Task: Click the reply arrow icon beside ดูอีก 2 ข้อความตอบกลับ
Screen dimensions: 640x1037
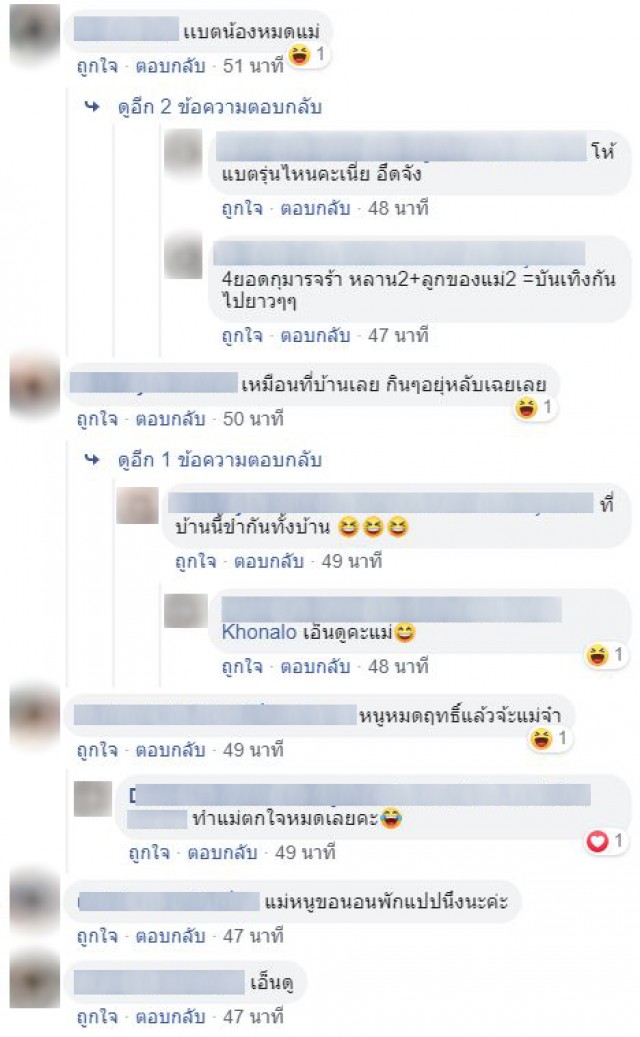Action: [x=92, y=106]
